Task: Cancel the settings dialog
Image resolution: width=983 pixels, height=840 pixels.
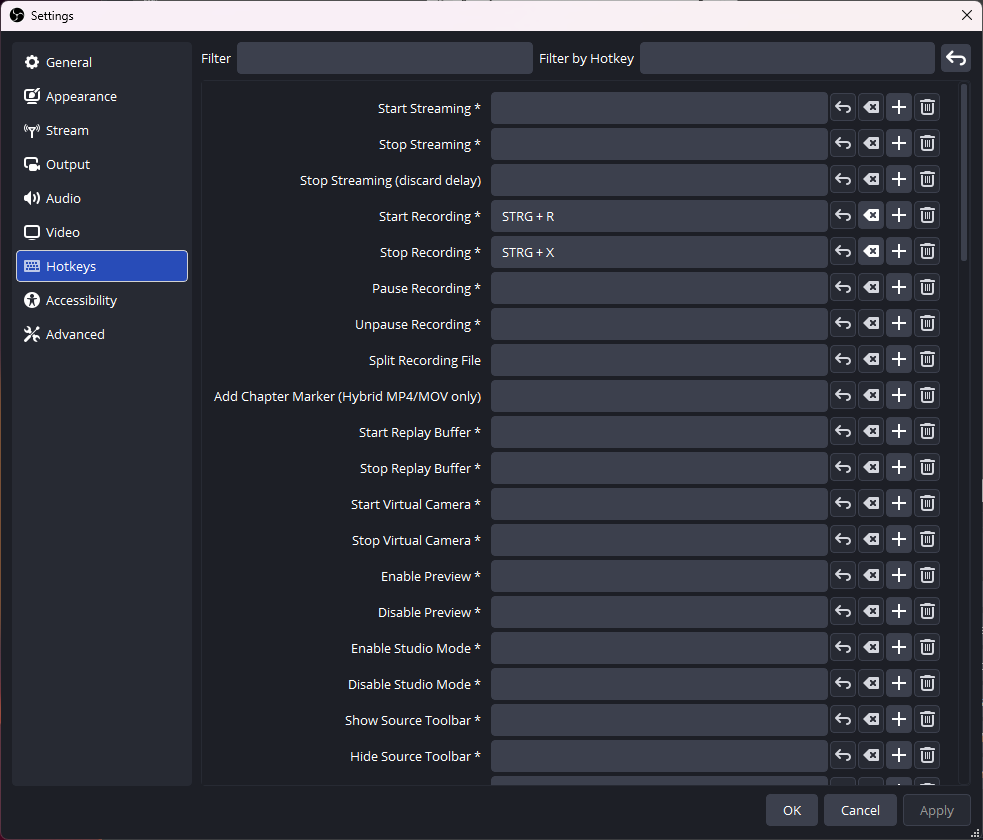Action: 859,810
